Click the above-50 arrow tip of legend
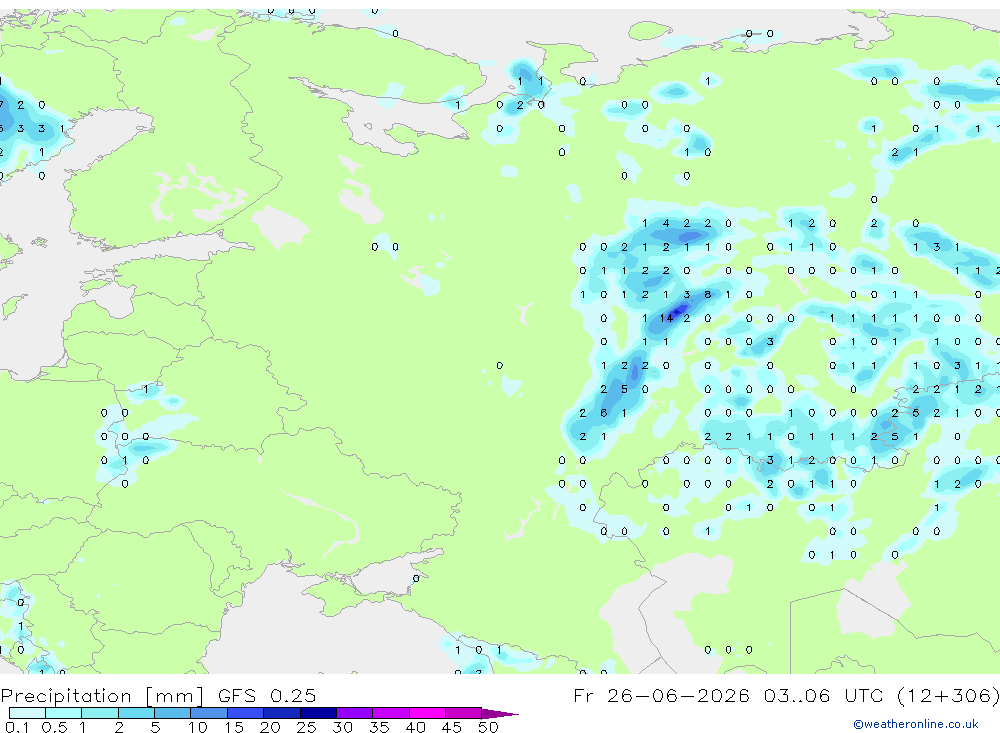 [x=499, y=714]
